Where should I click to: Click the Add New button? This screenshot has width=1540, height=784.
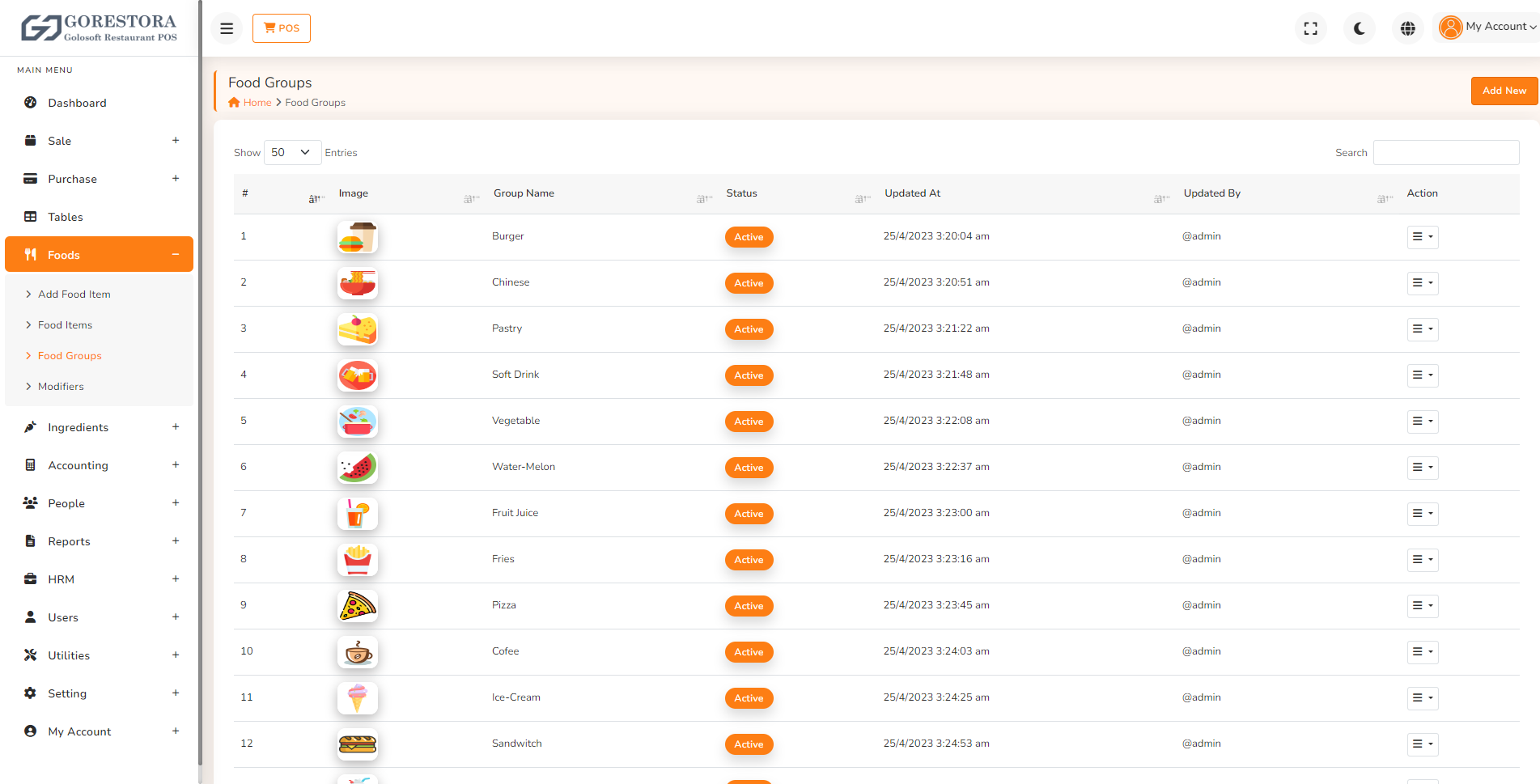point(1504,91)
